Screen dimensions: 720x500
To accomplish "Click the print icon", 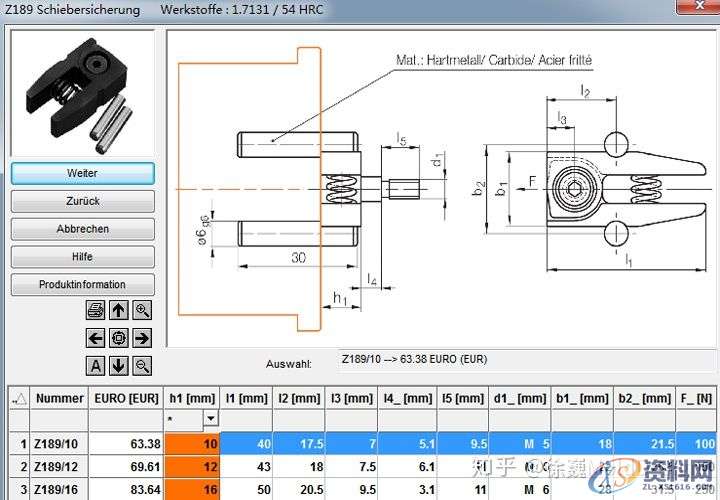I will click(96, 310).
